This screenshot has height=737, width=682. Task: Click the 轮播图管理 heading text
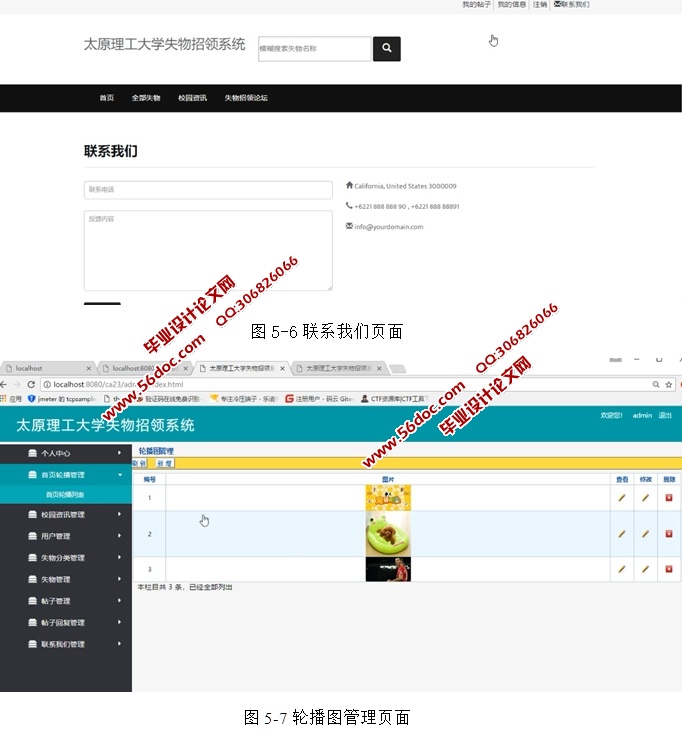click(x=156, y=451)
